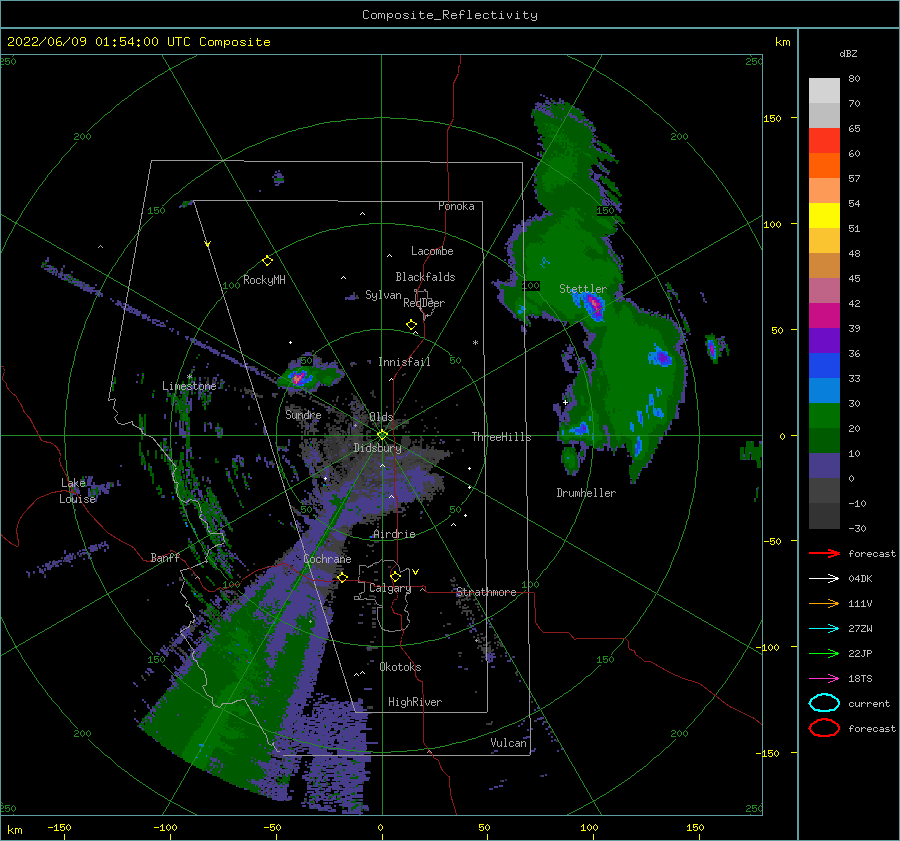The height and width of the screenshot is (841, 900).
Task: Click the Okotoks town label
Action: point(400,667)
